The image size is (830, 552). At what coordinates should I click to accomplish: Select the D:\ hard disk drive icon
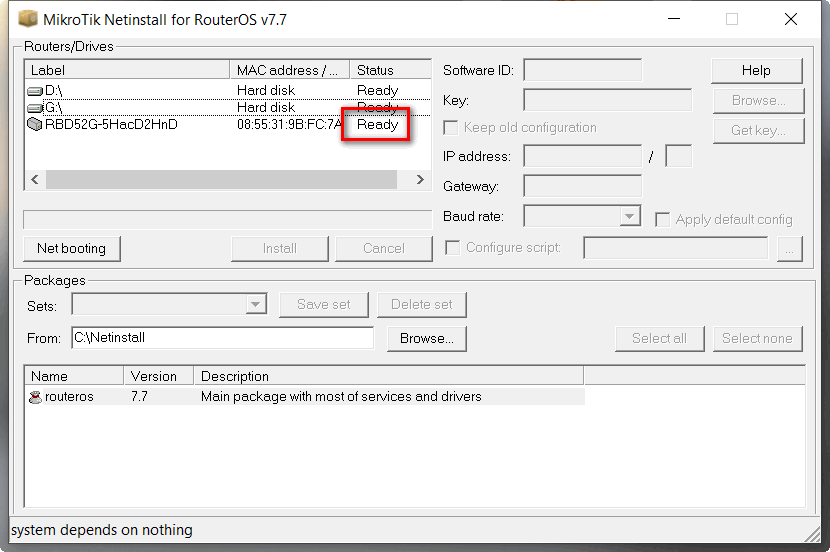[35, 92]
